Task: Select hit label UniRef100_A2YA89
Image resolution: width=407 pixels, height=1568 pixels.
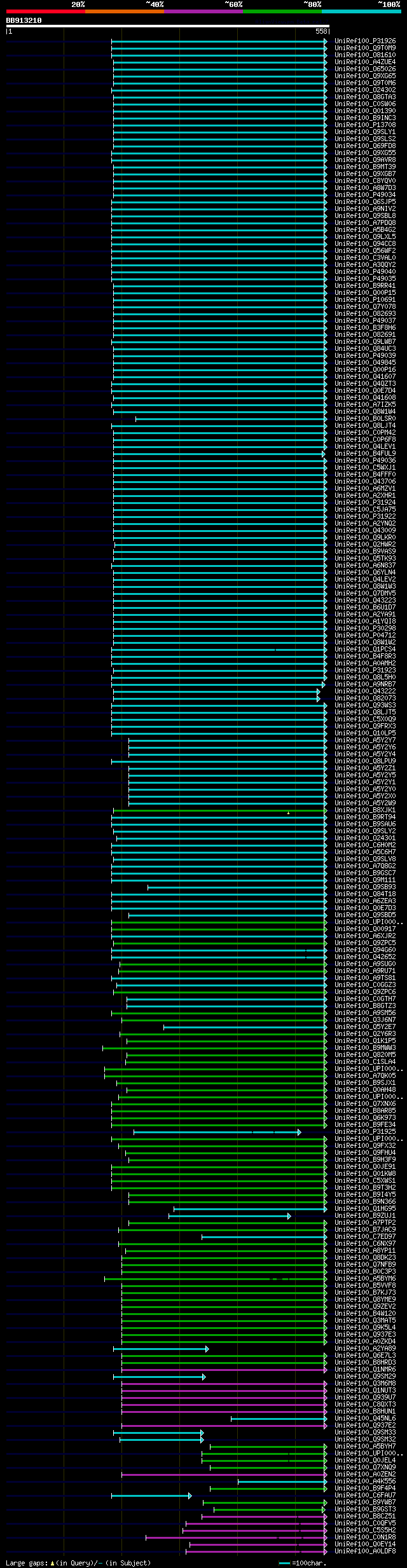Action: click(365, 1348)
